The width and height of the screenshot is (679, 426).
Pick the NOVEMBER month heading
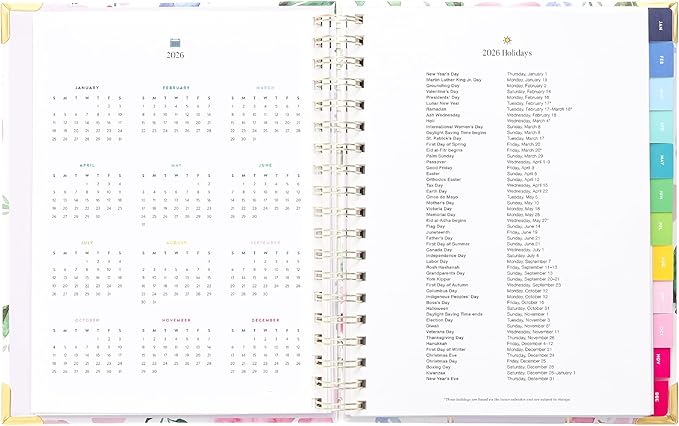pyautogui.click(x=176, y=320)
